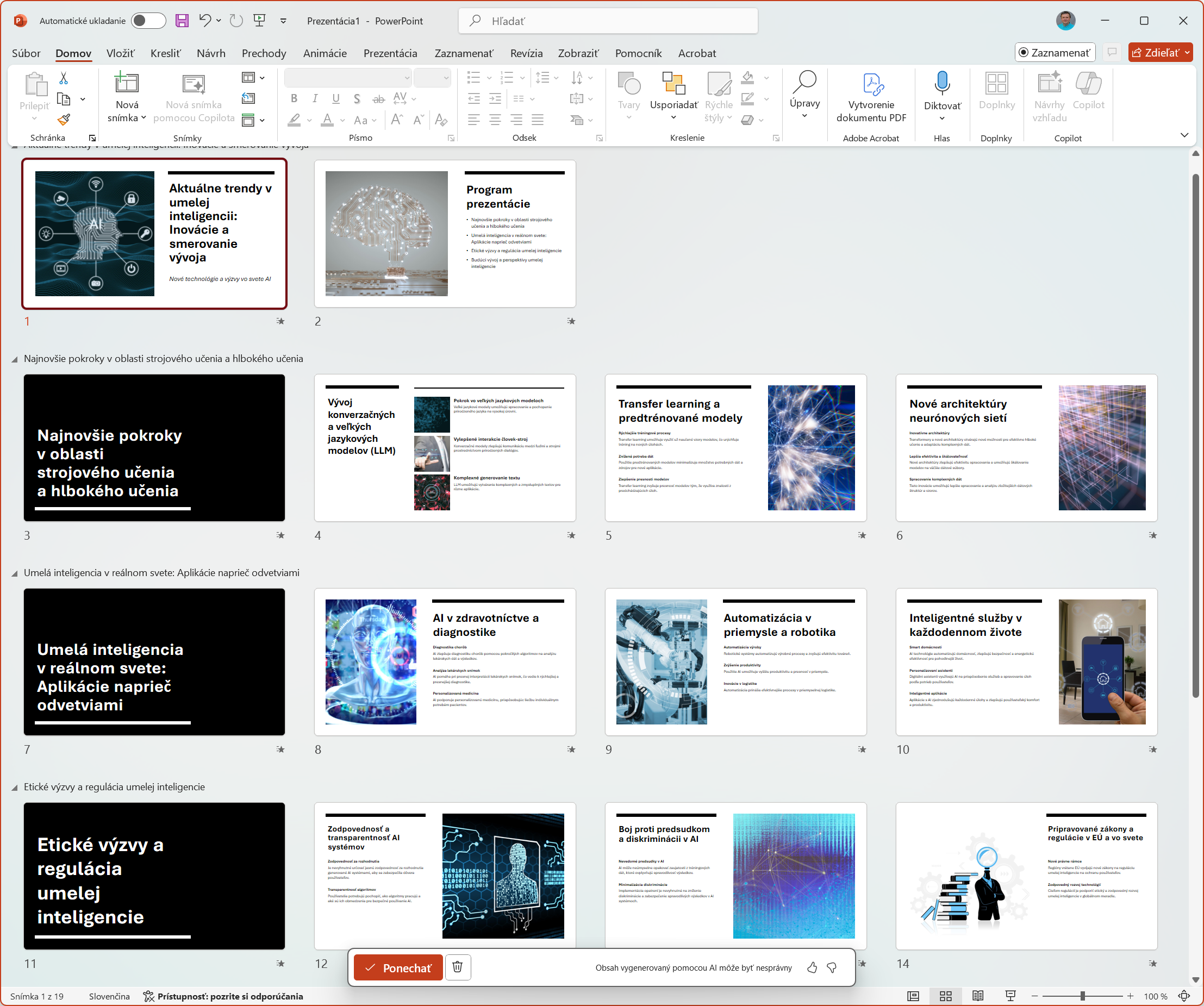Switch to Normal view in status bar
This screenshot has height=1006, width=1204.
[x=913, y=996]
